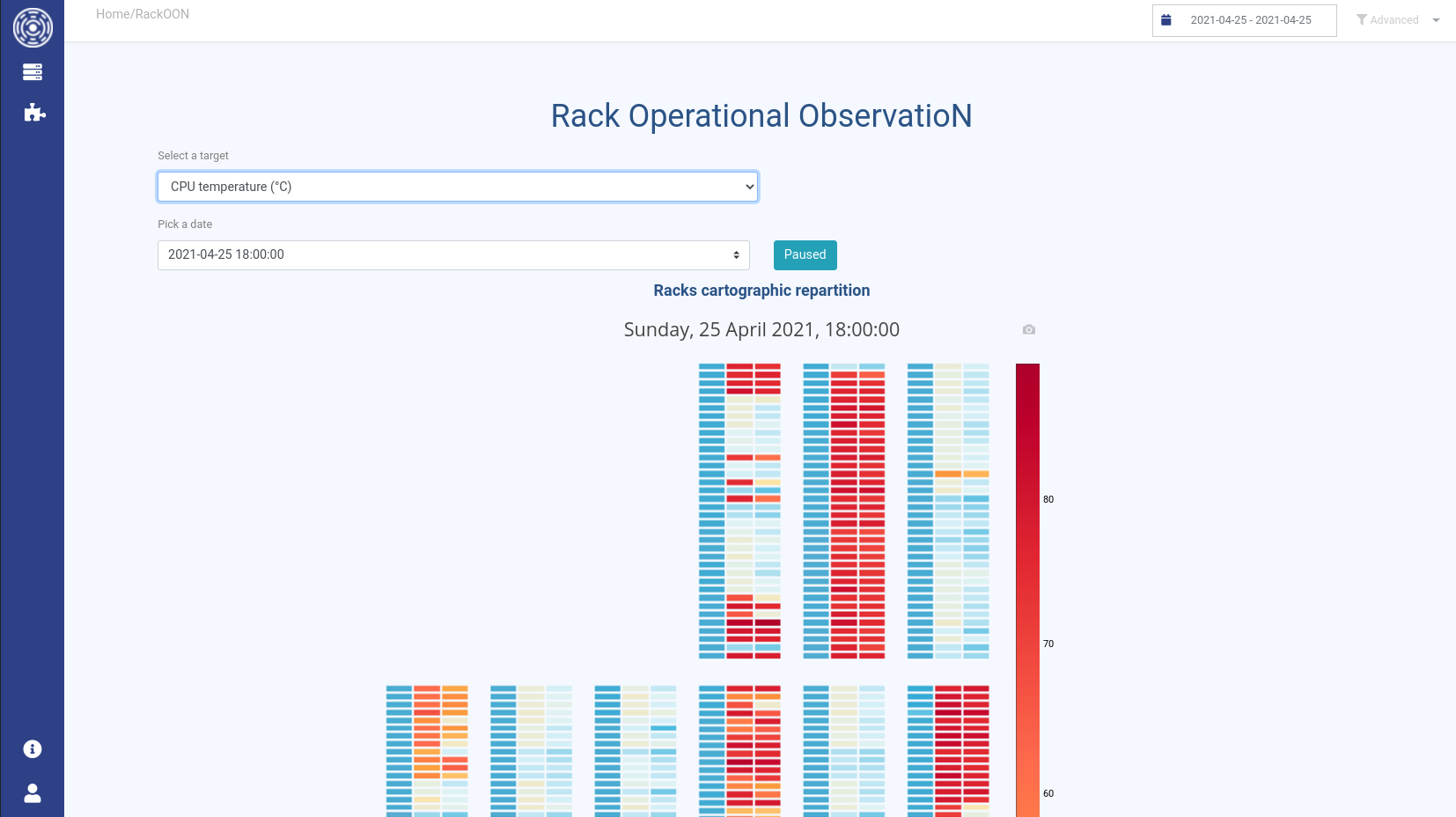Open the user profile sidebar icon
Viewport: 1456px width, 817px height.
click(33, 793)
